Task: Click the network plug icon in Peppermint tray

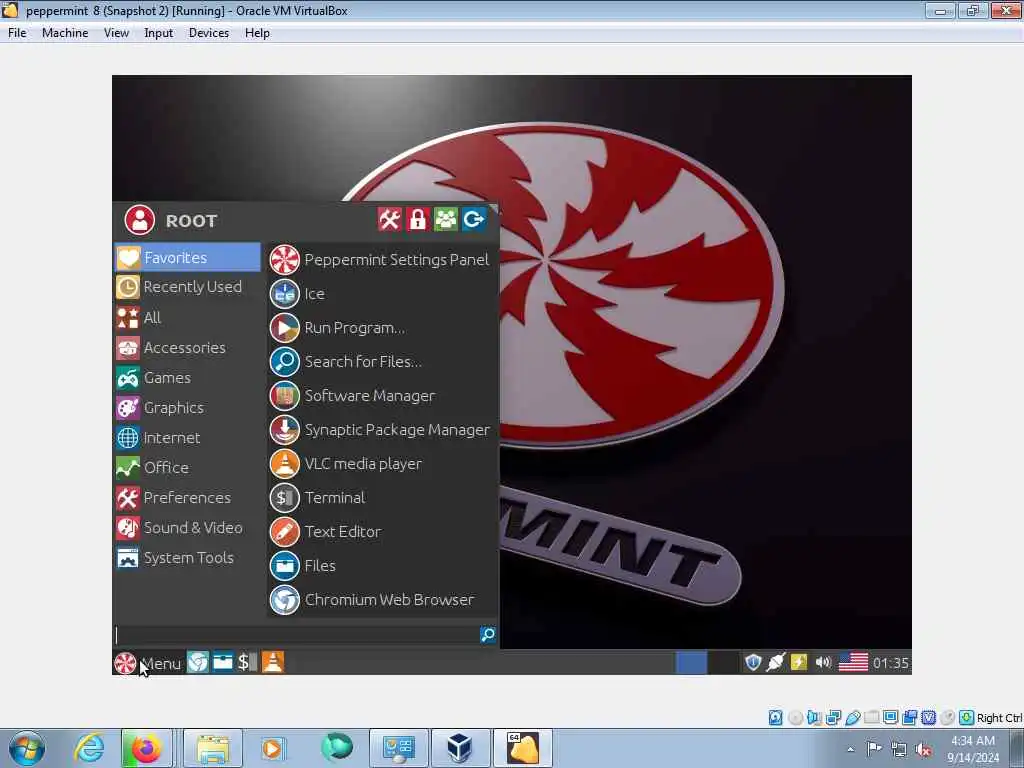Action: 776,662
